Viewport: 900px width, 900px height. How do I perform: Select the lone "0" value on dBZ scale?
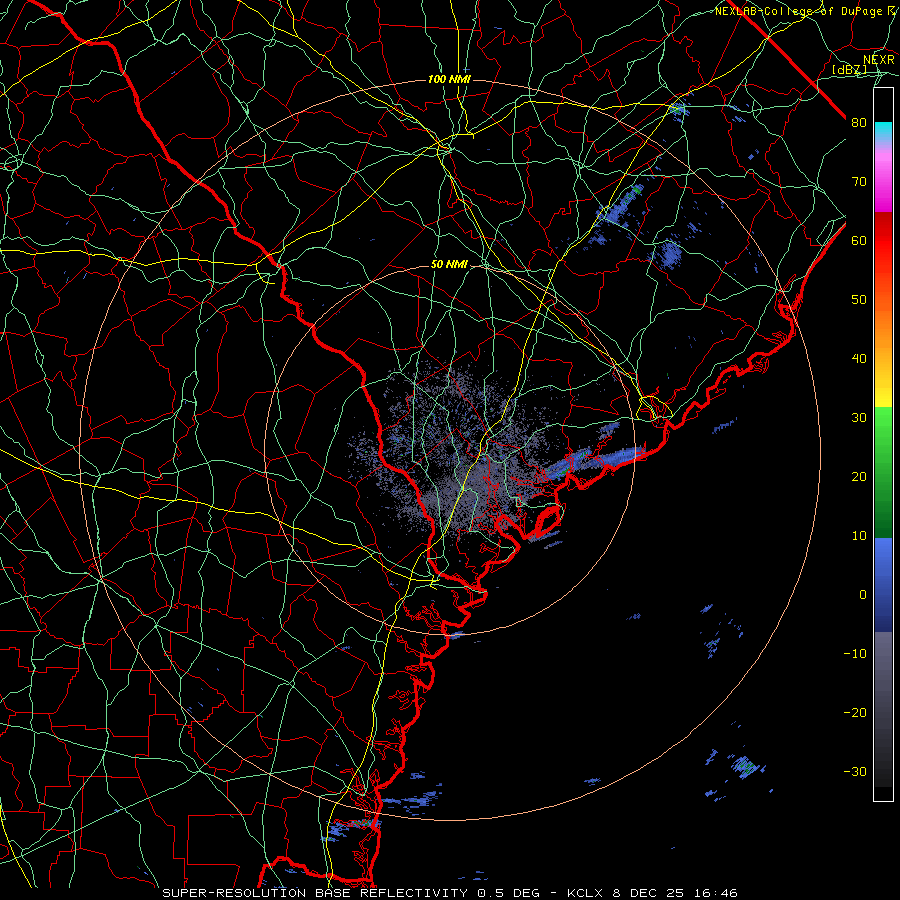(863, 595)
